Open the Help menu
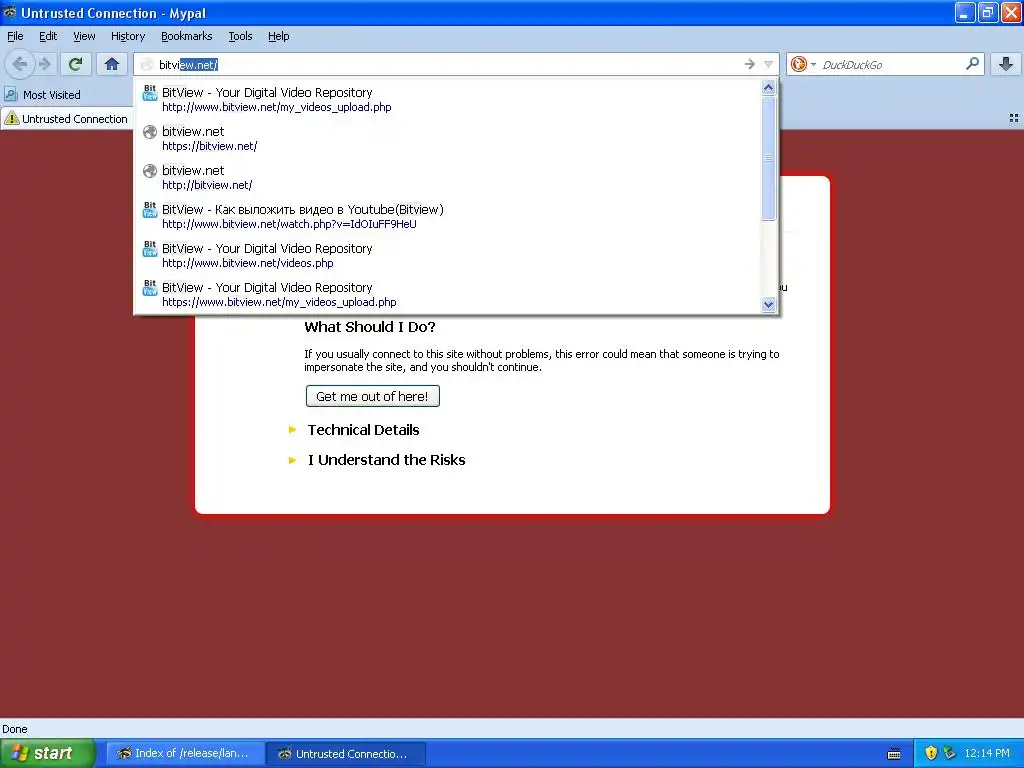Screen dimensions: 1024x768 click(x=279, y=36)
